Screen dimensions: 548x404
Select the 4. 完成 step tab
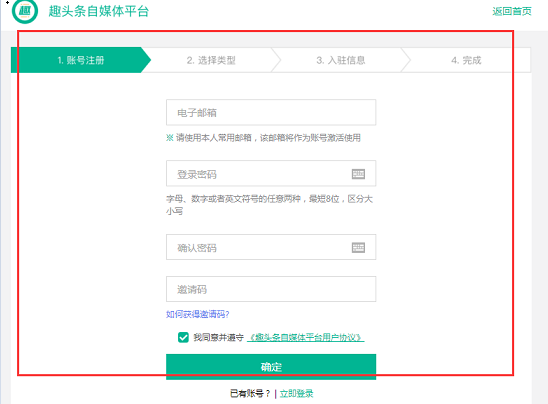pyautogui.click(x=466, y=60)
